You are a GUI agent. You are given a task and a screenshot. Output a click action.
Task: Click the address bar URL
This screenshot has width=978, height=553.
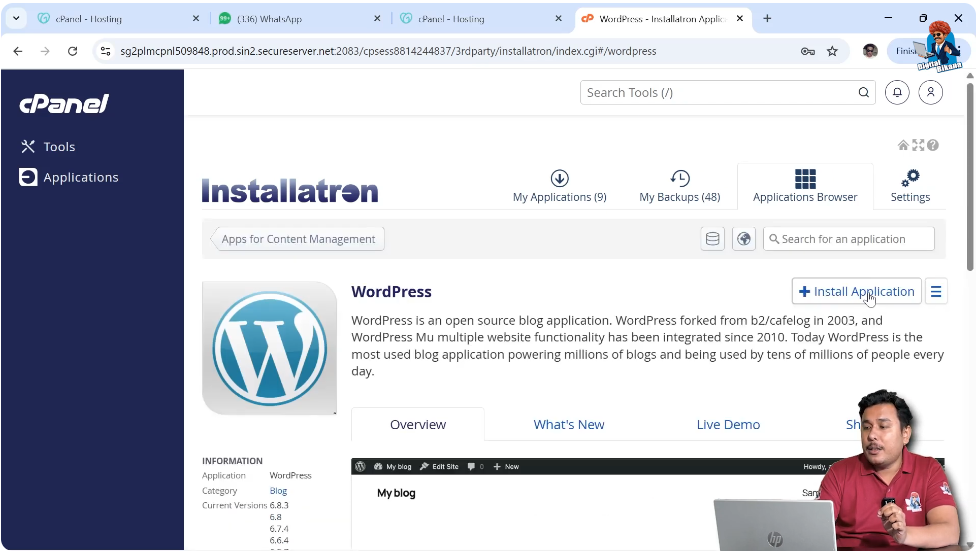[x=388, y=51]
